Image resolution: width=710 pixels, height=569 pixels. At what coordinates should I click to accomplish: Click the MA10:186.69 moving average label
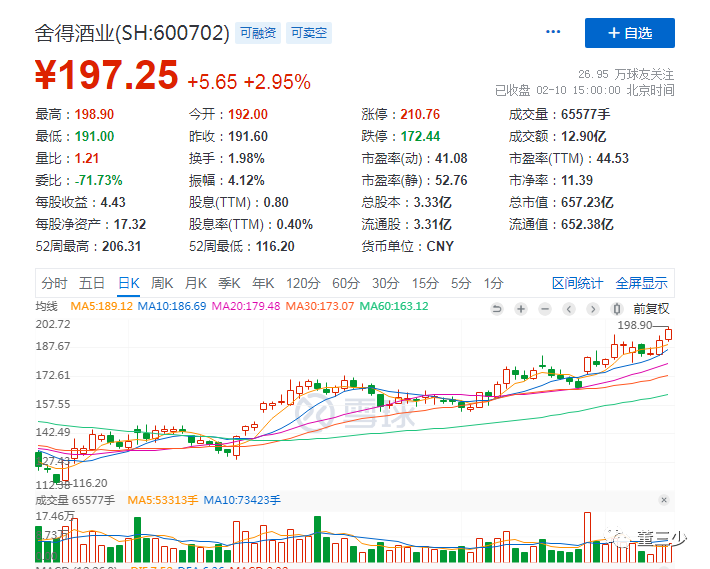click(172, 306)
